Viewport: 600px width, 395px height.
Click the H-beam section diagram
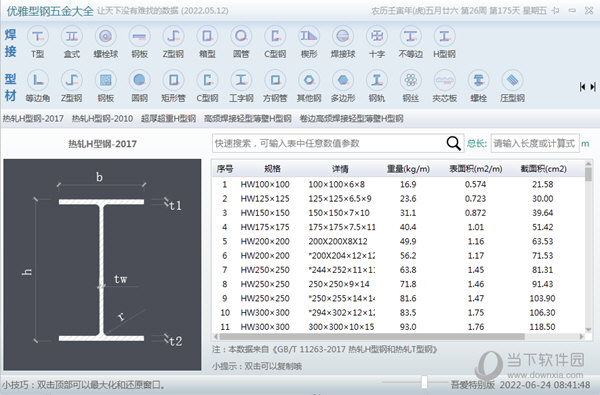point(102,264)
